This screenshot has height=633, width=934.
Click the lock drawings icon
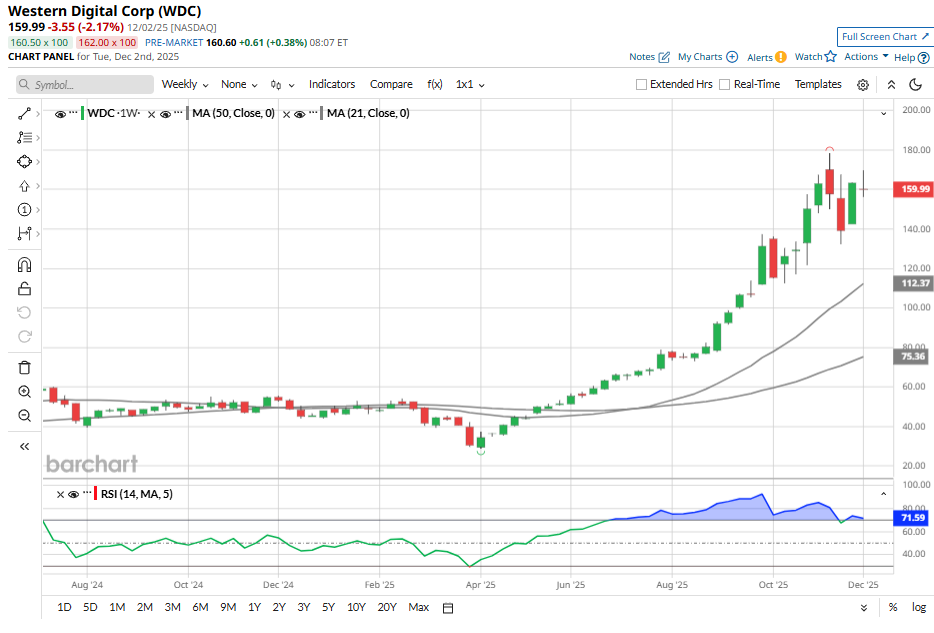(x=25, y=289)
